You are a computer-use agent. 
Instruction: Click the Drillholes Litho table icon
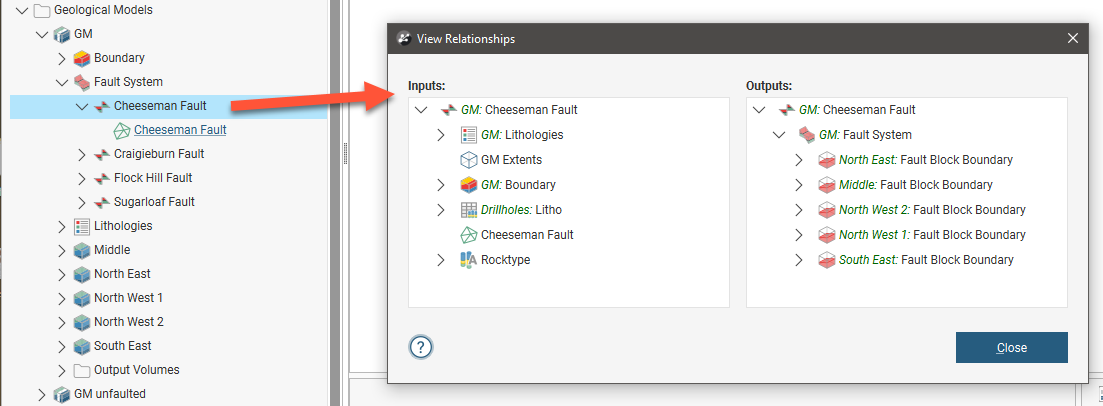[x=469, y=210]
